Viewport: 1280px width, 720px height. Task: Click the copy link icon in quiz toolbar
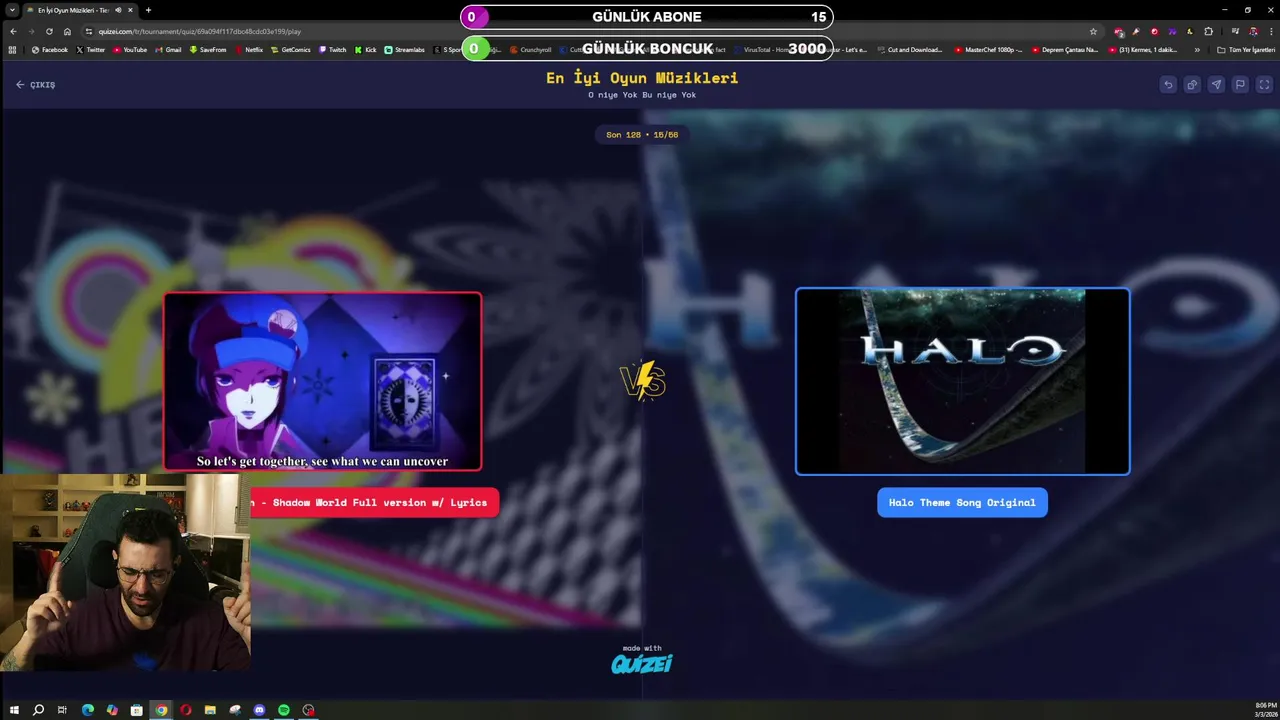click(x=1192, y=85)
